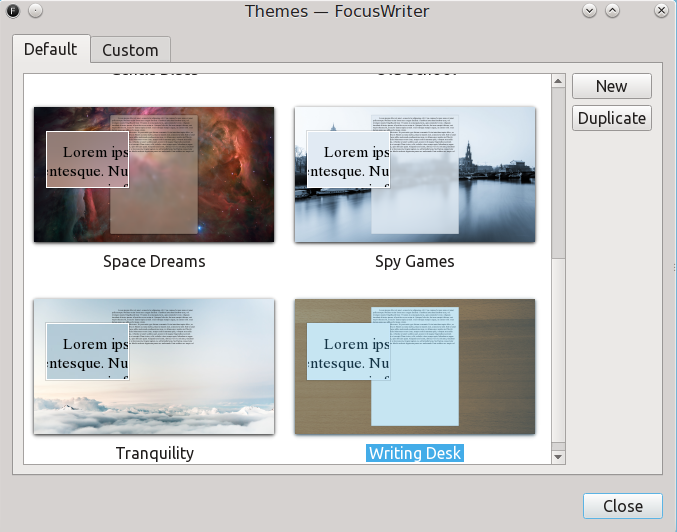This screenshot has width=677, height=532.
Task: Close the window via titlebar X
Action: tap(661, 11)
